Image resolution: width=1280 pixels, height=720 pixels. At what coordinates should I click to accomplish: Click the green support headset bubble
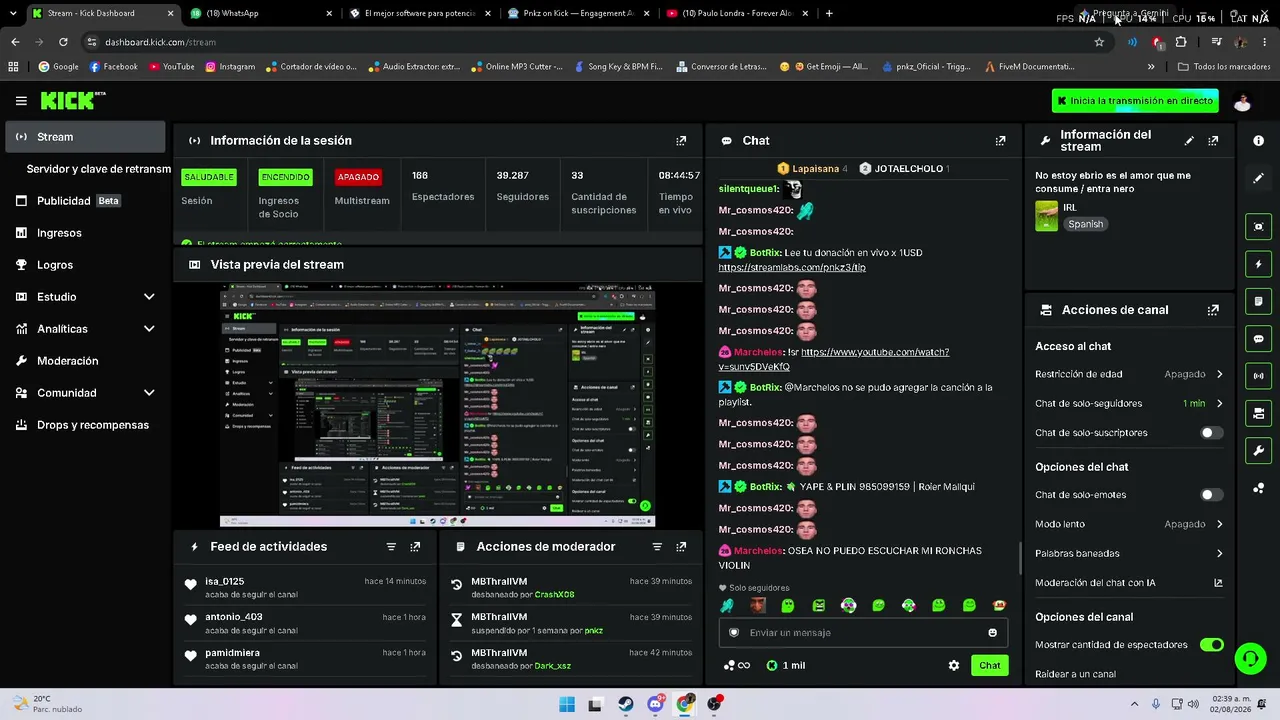pyautogui.click(x=1250, y=658)
